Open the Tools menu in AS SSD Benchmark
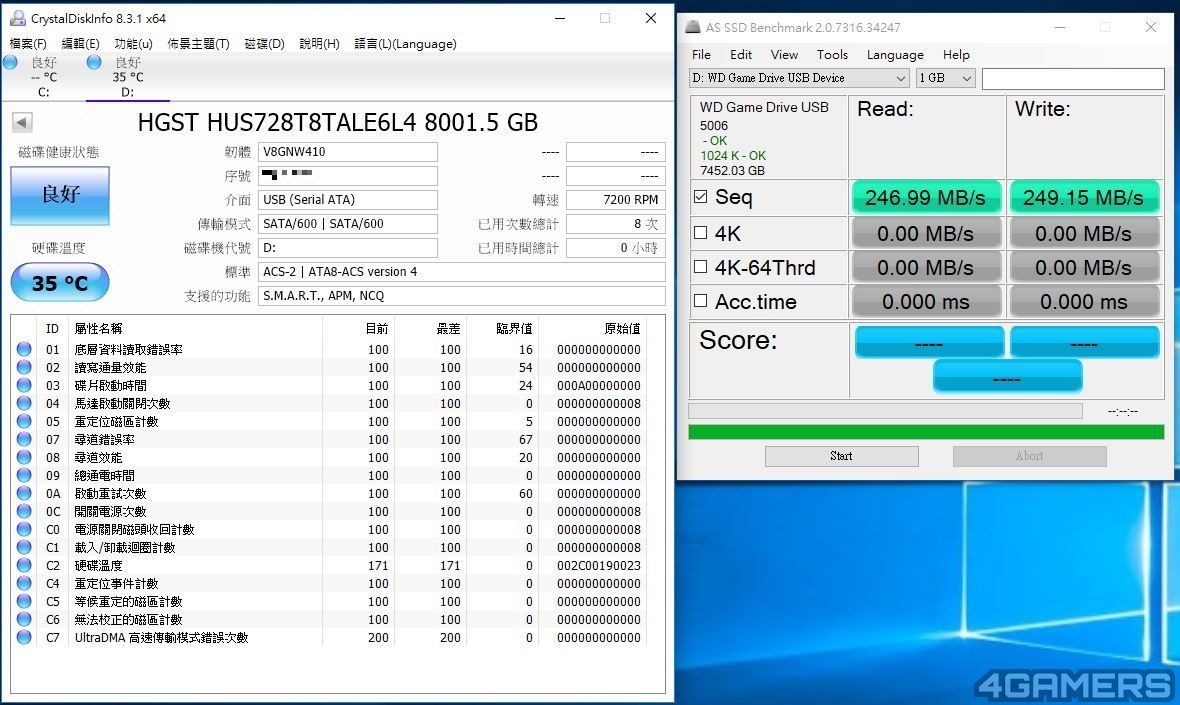This screenshot has width=1180, height=705. click(832, 55)
